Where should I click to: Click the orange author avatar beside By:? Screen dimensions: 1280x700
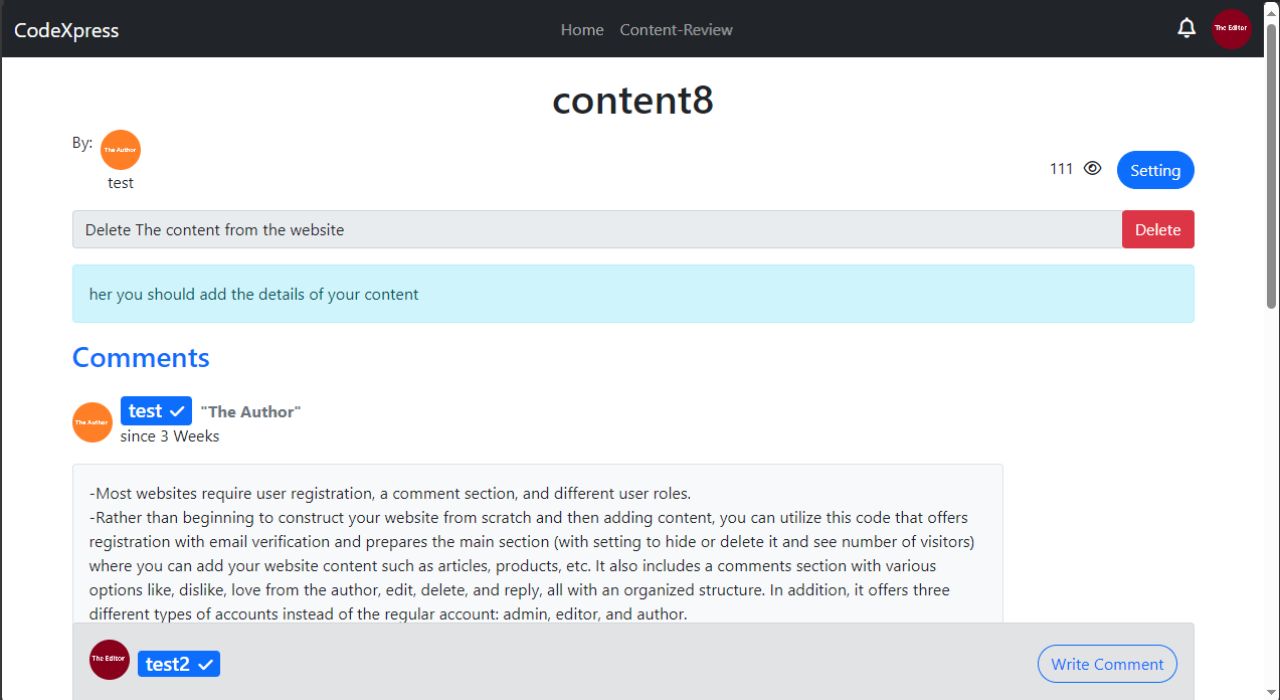[121, 150]
